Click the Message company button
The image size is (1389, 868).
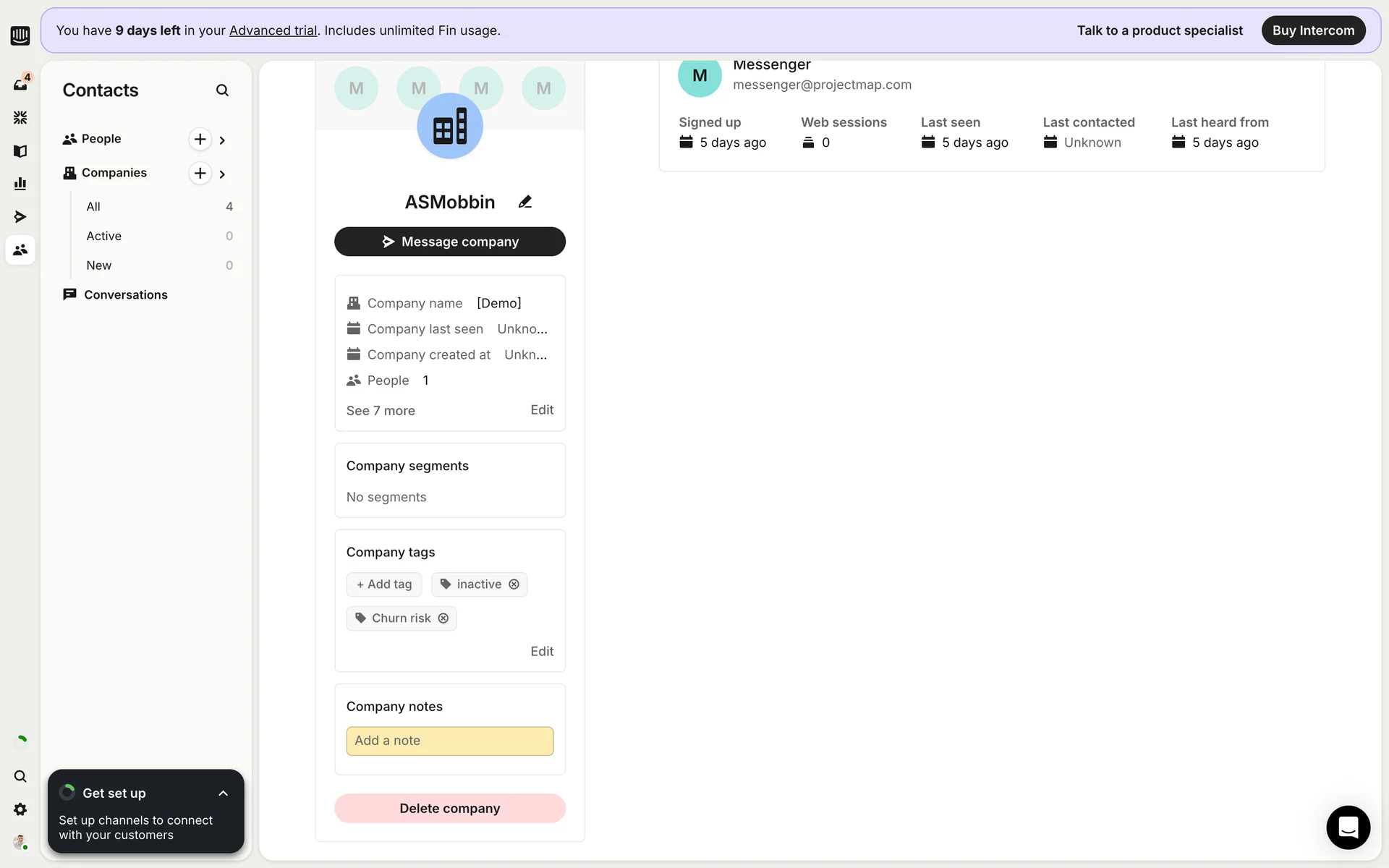click(449, 242)
